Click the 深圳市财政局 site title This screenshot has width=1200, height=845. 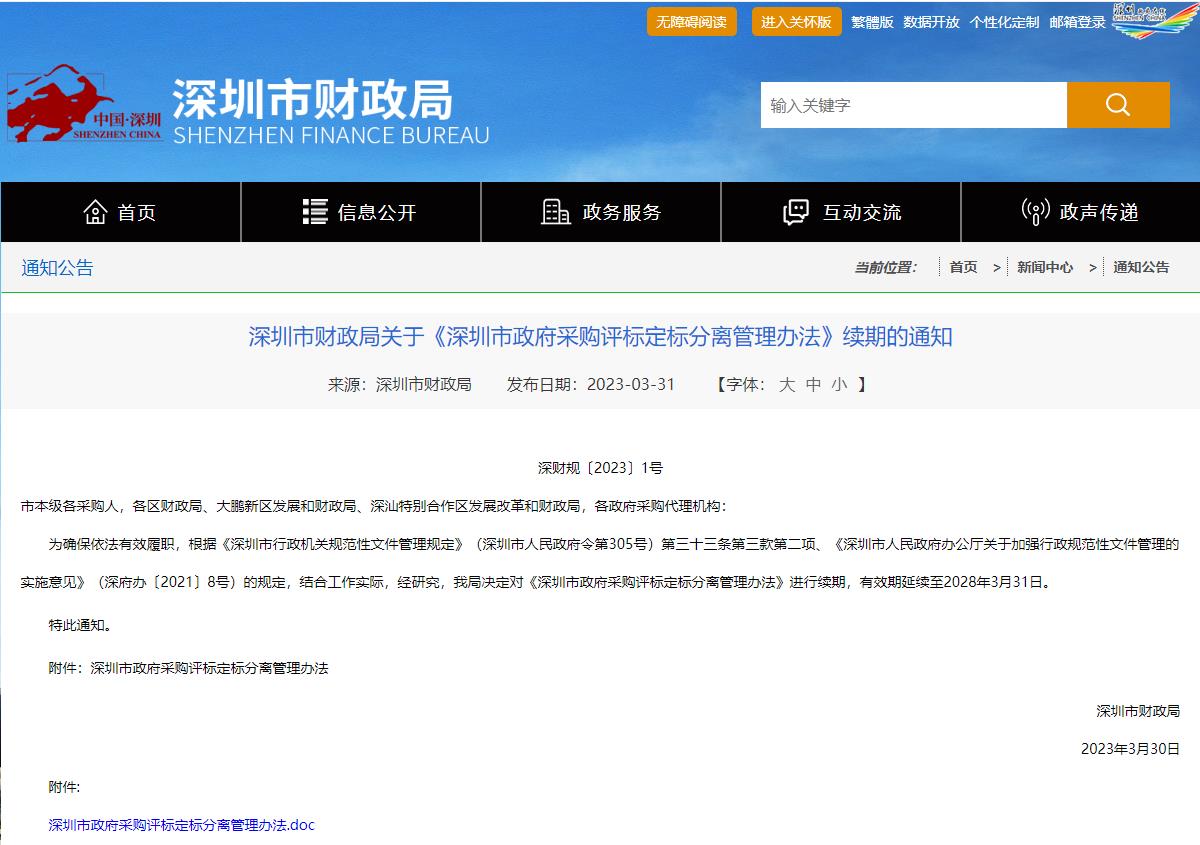313,99
